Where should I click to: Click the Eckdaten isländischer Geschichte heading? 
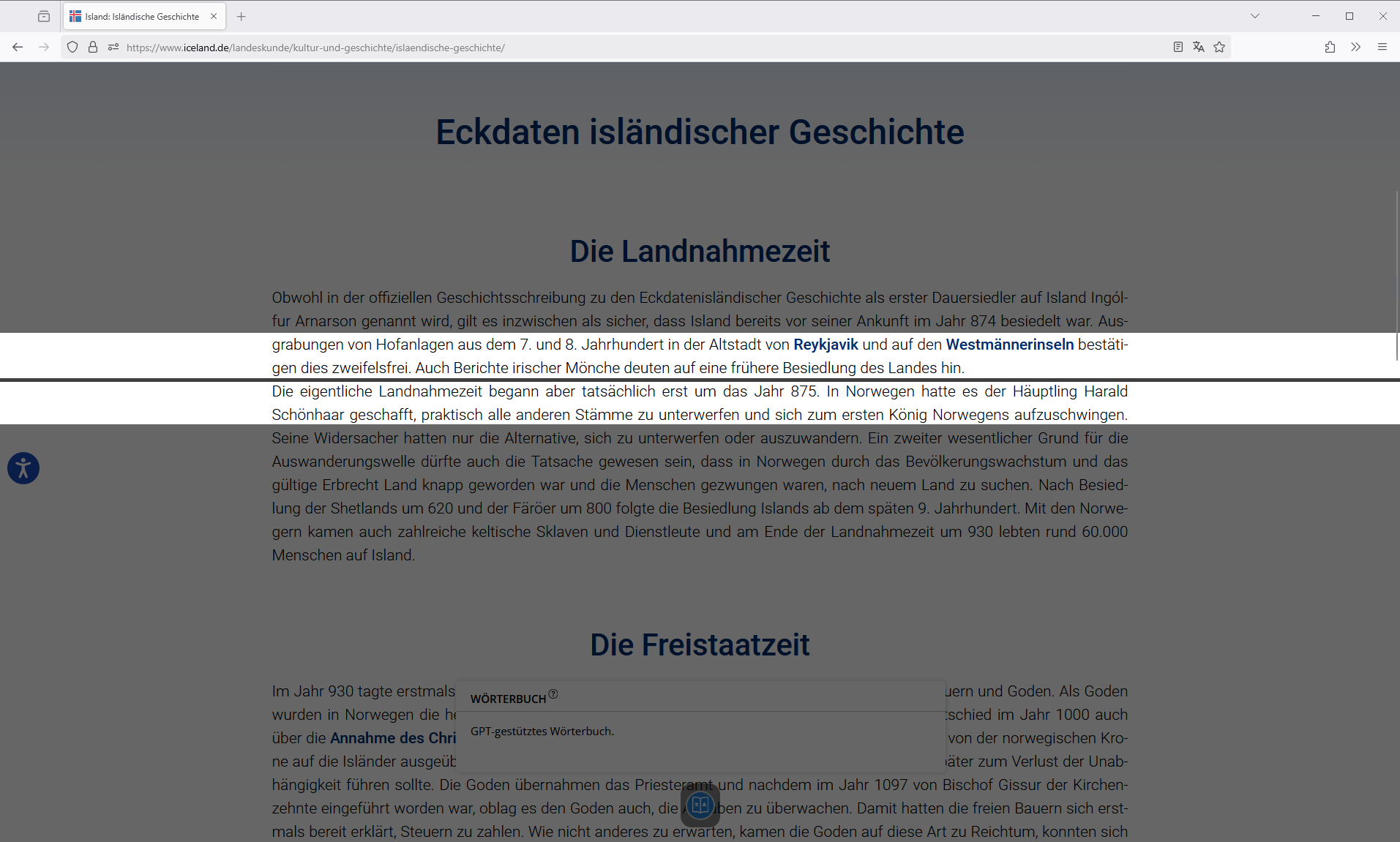(x=700, y=132)
